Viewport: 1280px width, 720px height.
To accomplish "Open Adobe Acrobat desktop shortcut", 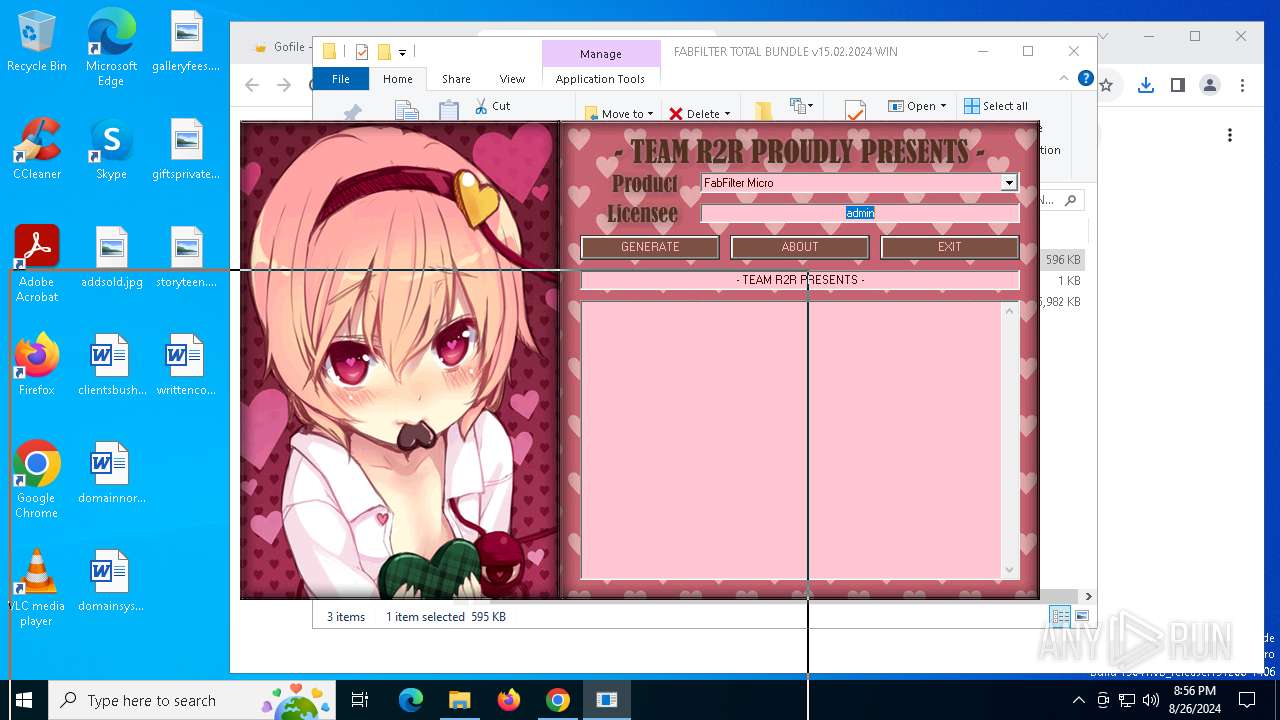I will pyautogui.click(x=37, y=264).
